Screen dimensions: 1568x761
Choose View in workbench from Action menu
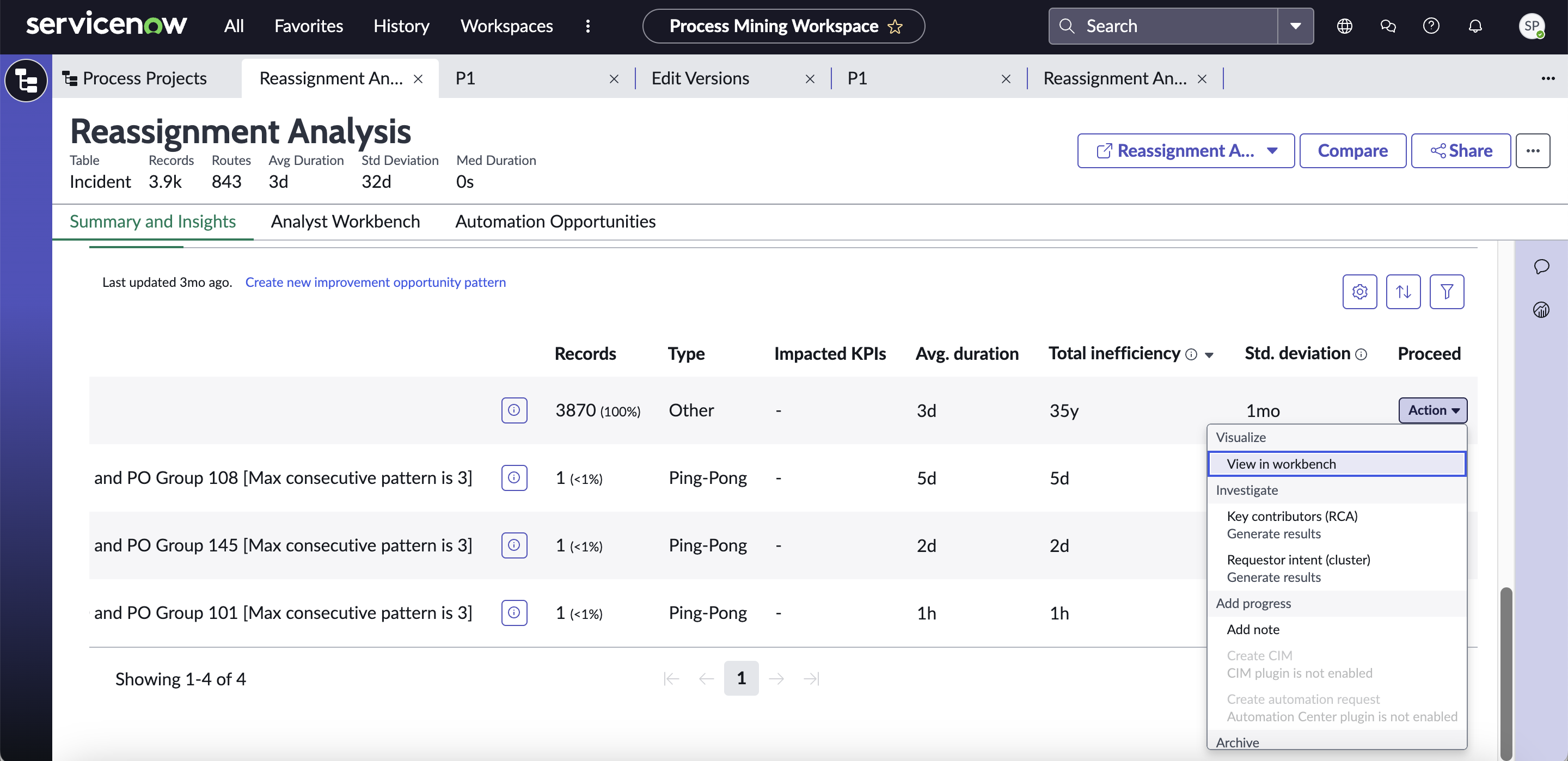(1337, 464)
